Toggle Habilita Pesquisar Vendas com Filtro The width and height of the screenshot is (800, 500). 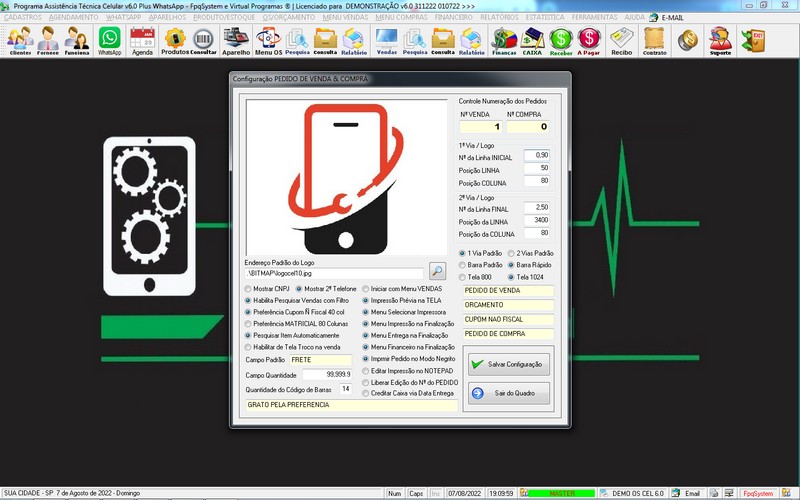pyautogui.click(x=296, y=301)
